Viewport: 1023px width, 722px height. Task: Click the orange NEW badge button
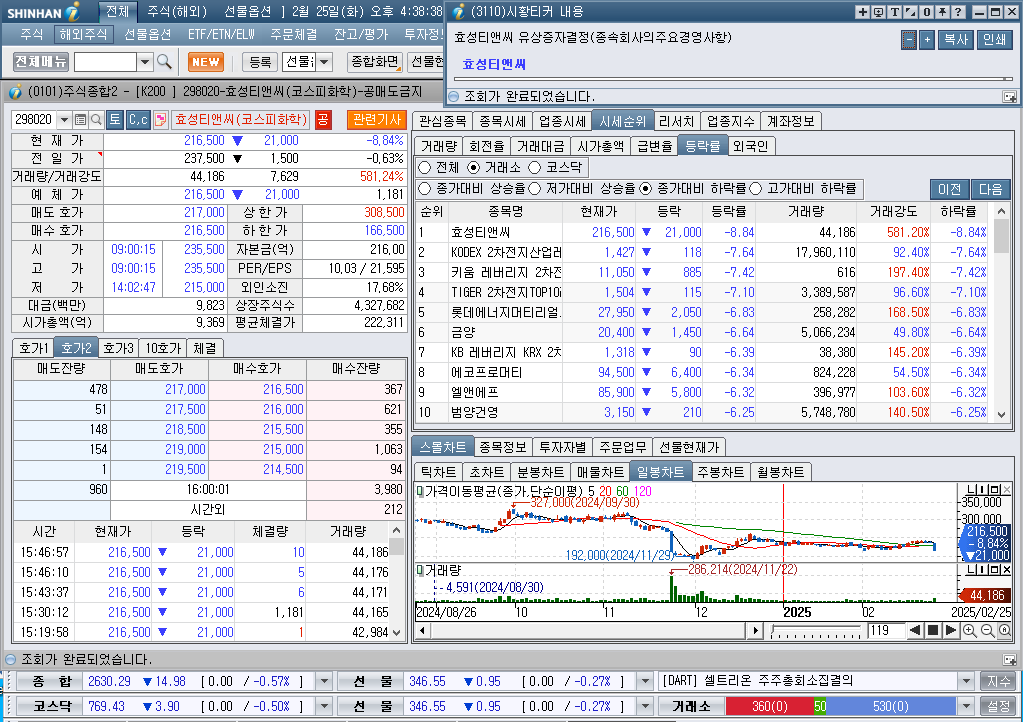click(206, 62)
